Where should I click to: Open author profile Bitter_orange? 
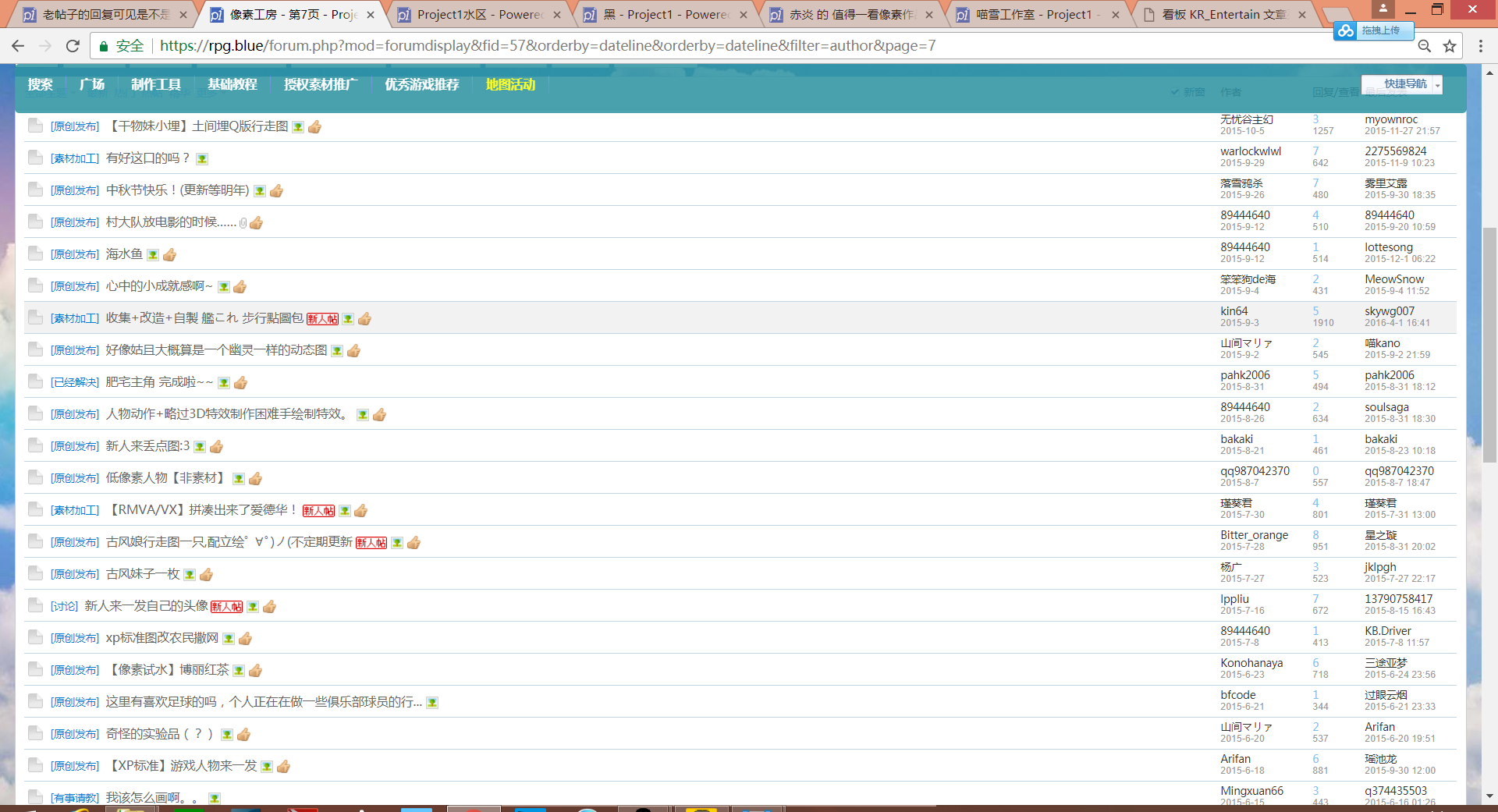(1254, 535)
